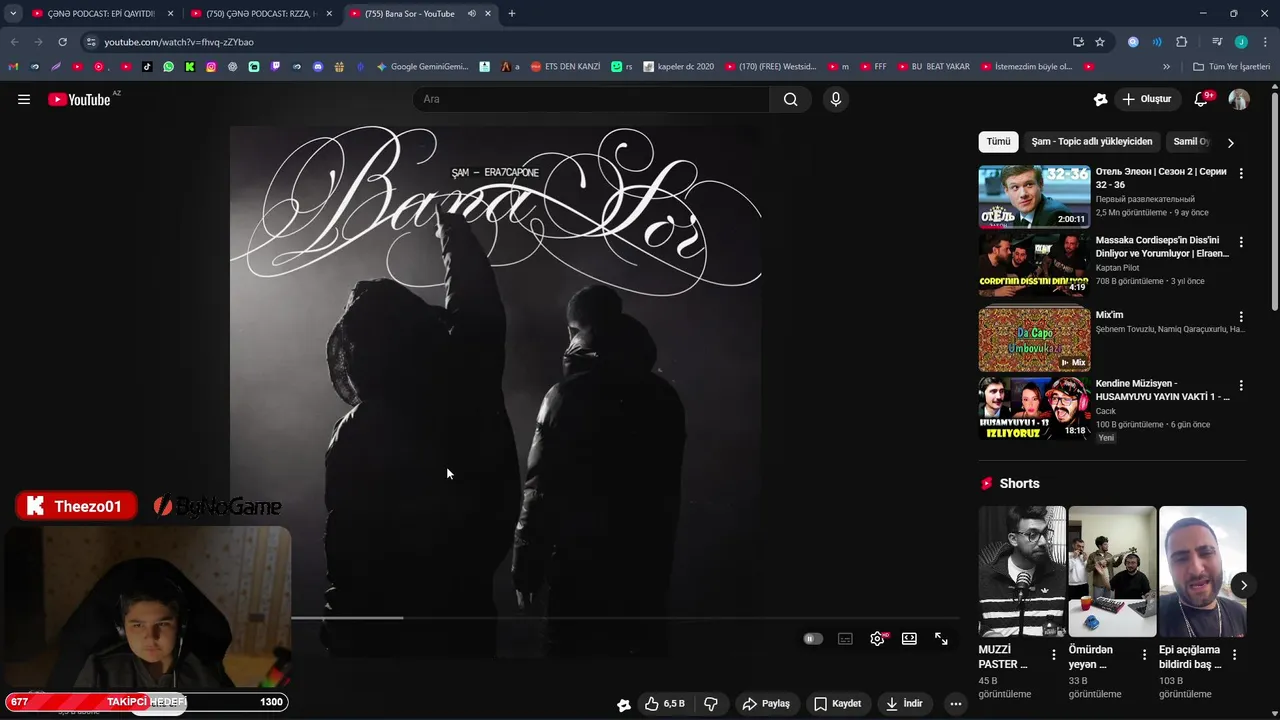This screenshot has height=720, width=1280.
Task: Switch to theater mode view
Action: click(909, 638)
